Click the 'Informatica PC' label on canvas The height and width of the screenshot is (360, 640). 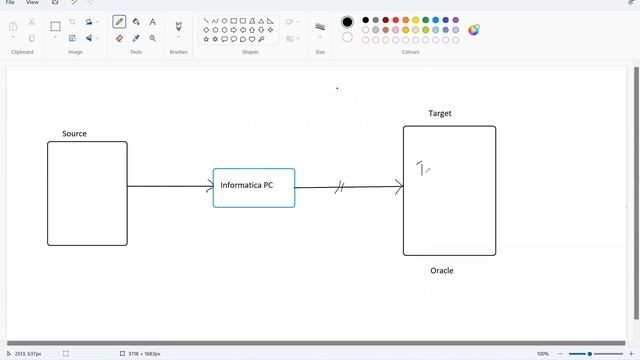tap(247, 185)
